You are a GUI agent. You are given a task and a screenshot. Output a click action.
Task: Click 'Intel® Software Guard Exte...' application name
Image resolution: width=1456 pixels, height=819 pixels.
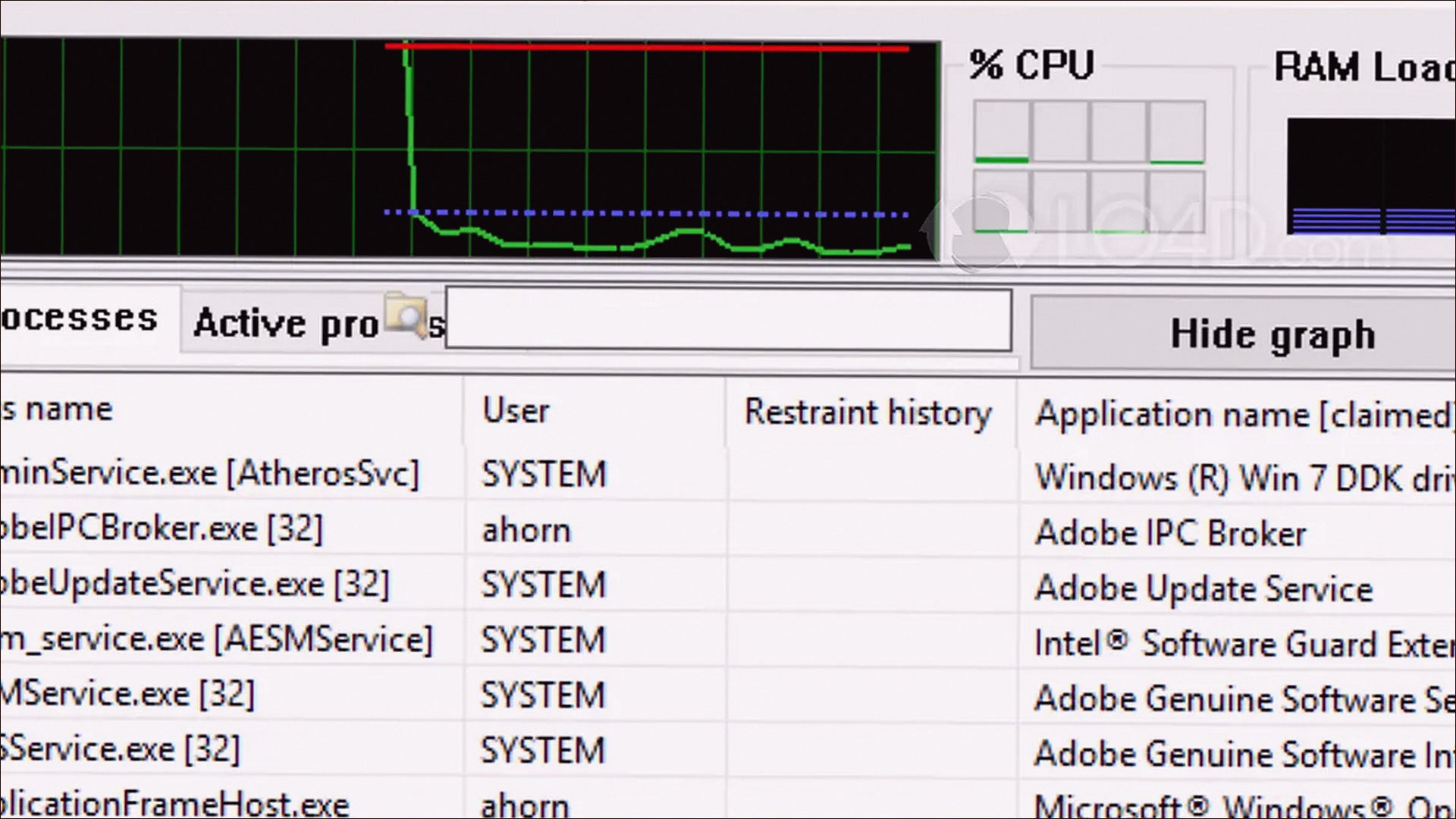pyautogui.click(x=1245, y=644)
